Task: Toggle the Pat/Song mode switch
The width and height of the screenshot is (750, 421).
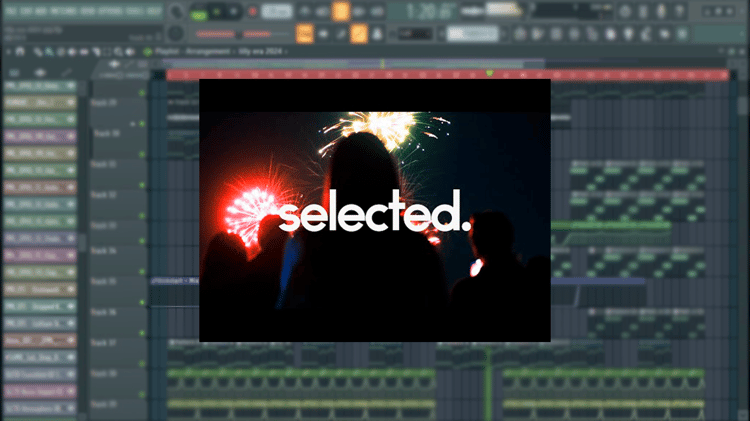Action: (199, 11)
